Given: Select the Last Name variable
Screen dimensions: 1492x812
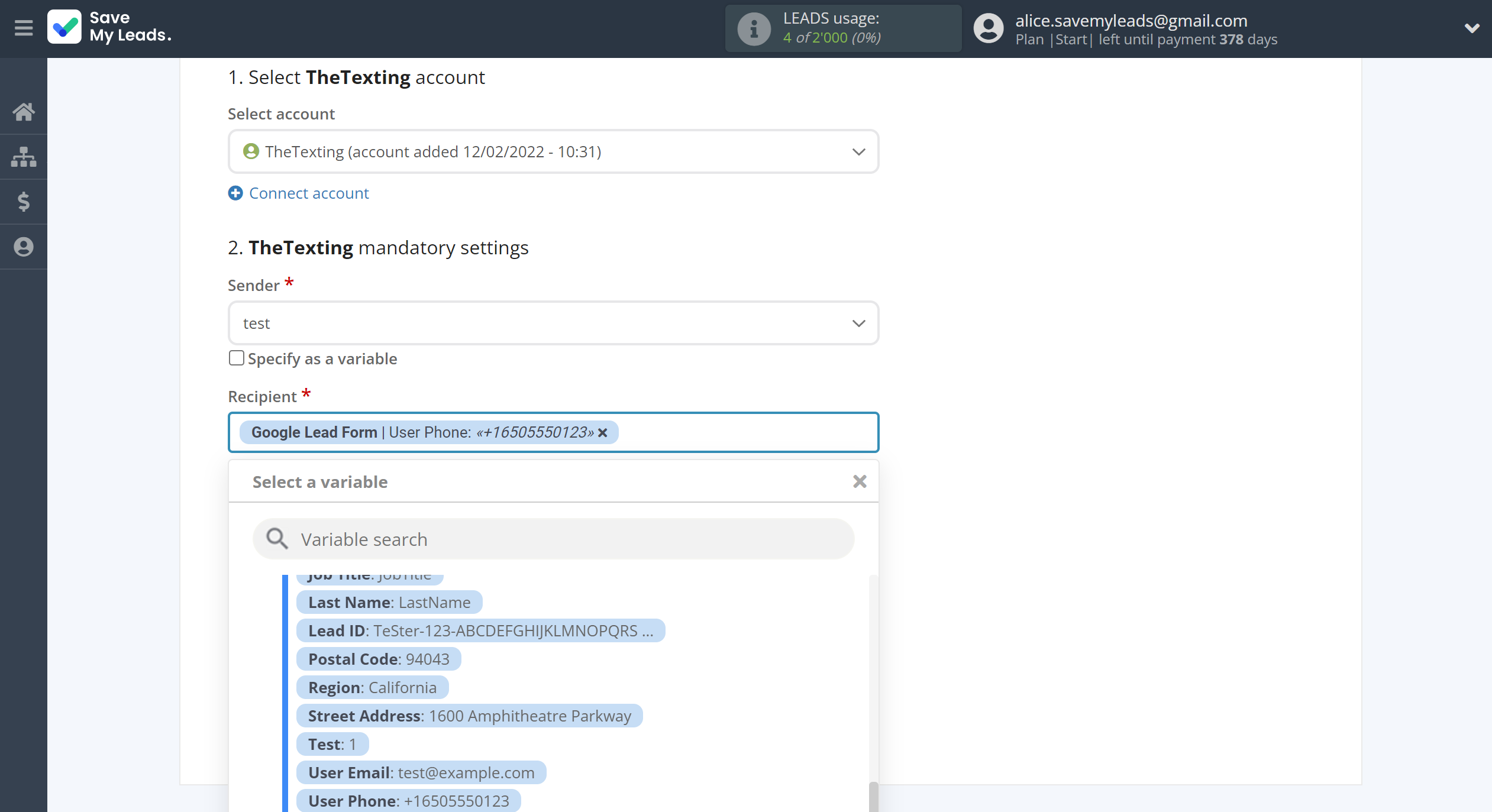Looking at the screenshot, I should coord(389,602).
